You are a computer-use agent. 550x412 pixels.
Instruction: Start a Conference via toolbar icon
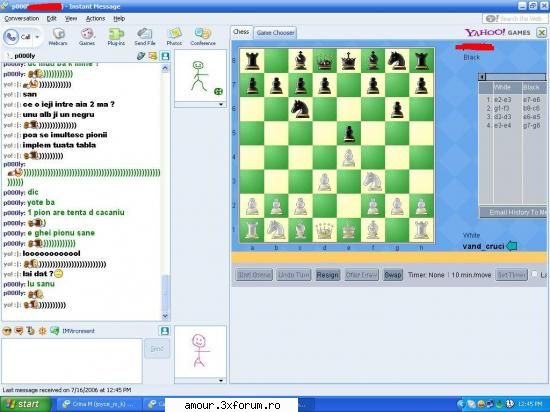point(203,36)
